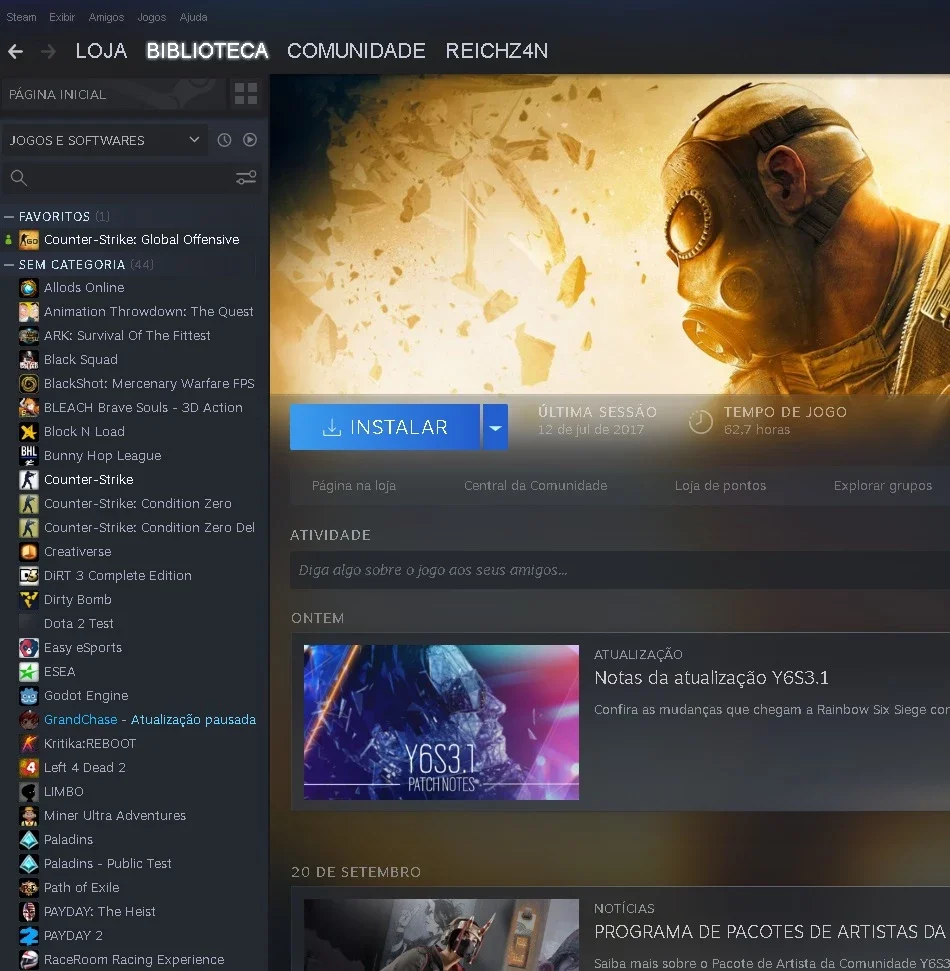Sort library by recent activity clock icon

pyautogui.click(x=224, y=140)
